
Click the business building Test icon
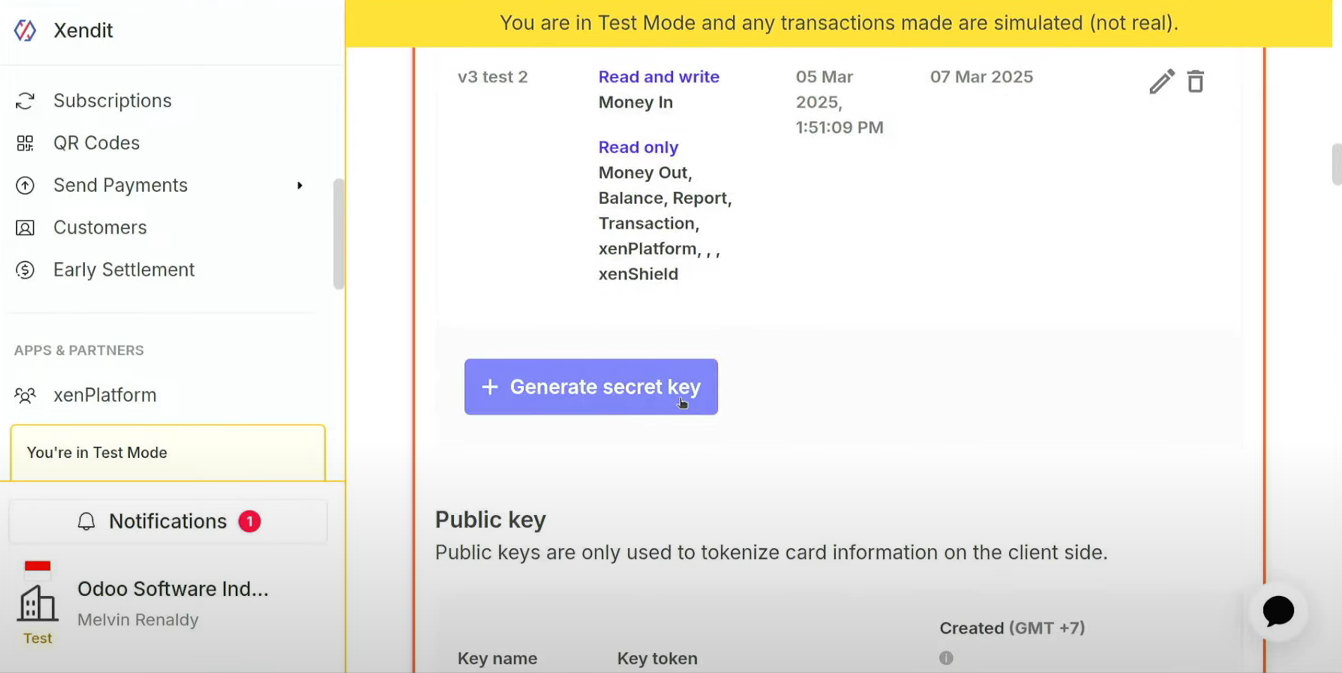(x=38, y=604)
